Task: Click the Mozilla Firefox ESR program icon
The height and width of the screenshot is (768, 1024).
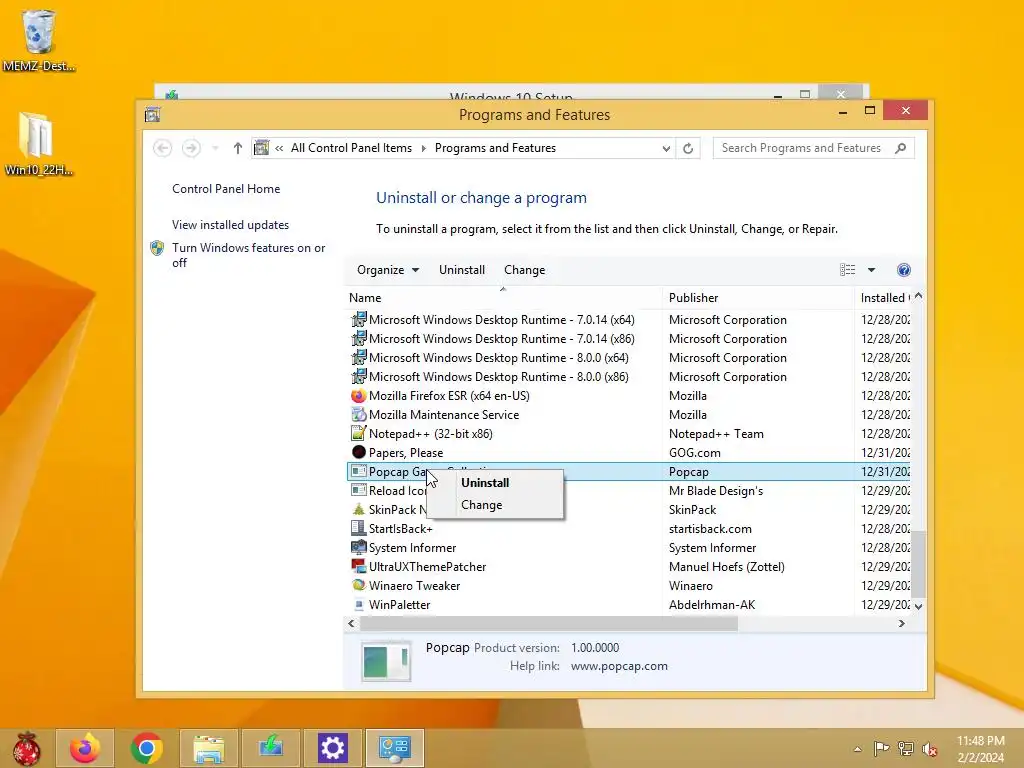Action: coord(359,396)
